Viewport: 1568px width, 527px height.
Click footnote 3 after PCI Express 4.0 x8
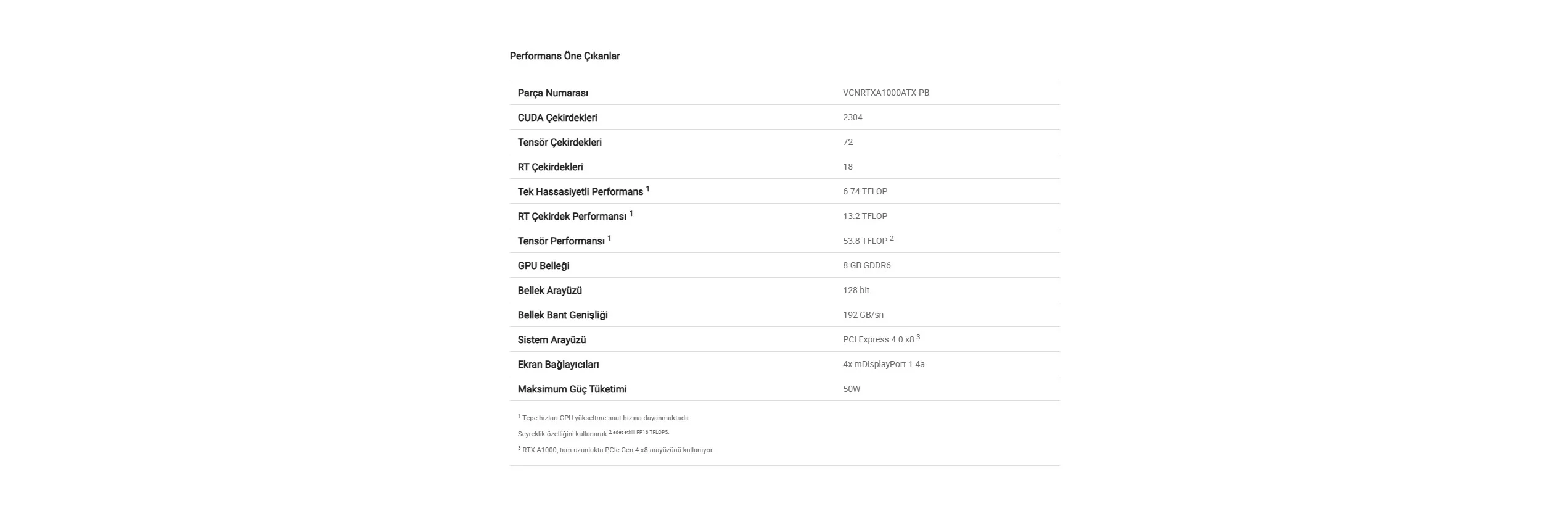[918, 337]
